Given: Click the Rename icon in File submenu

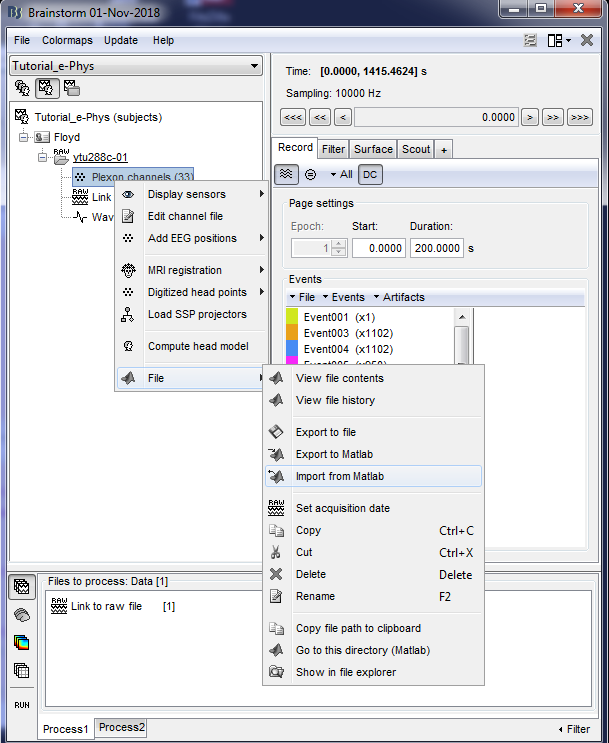Looking at the screenshot, I should coord(277,596).
